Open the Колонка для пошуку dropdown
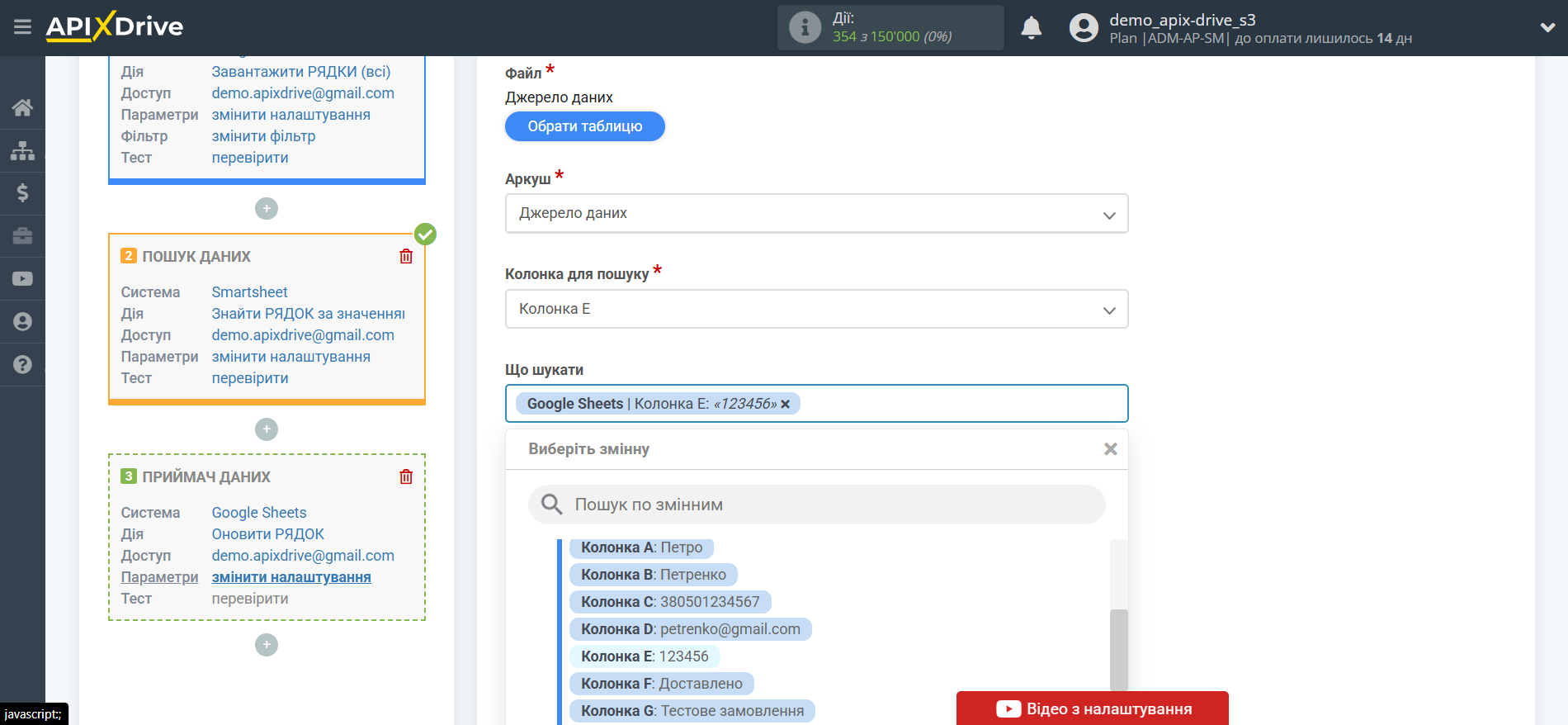This screenshot has height=725, width=1568. click(817, 309)
